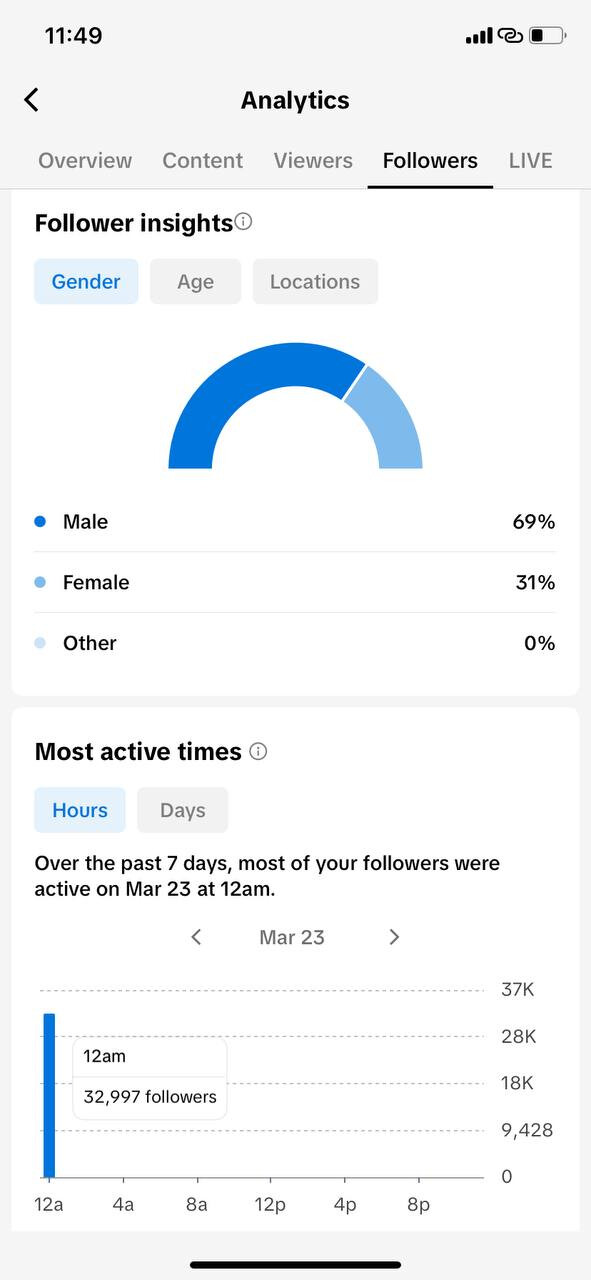The width and height of the screenshot is (591, 1280).
Task: Check the battery status icon
Action: [549, 36]
